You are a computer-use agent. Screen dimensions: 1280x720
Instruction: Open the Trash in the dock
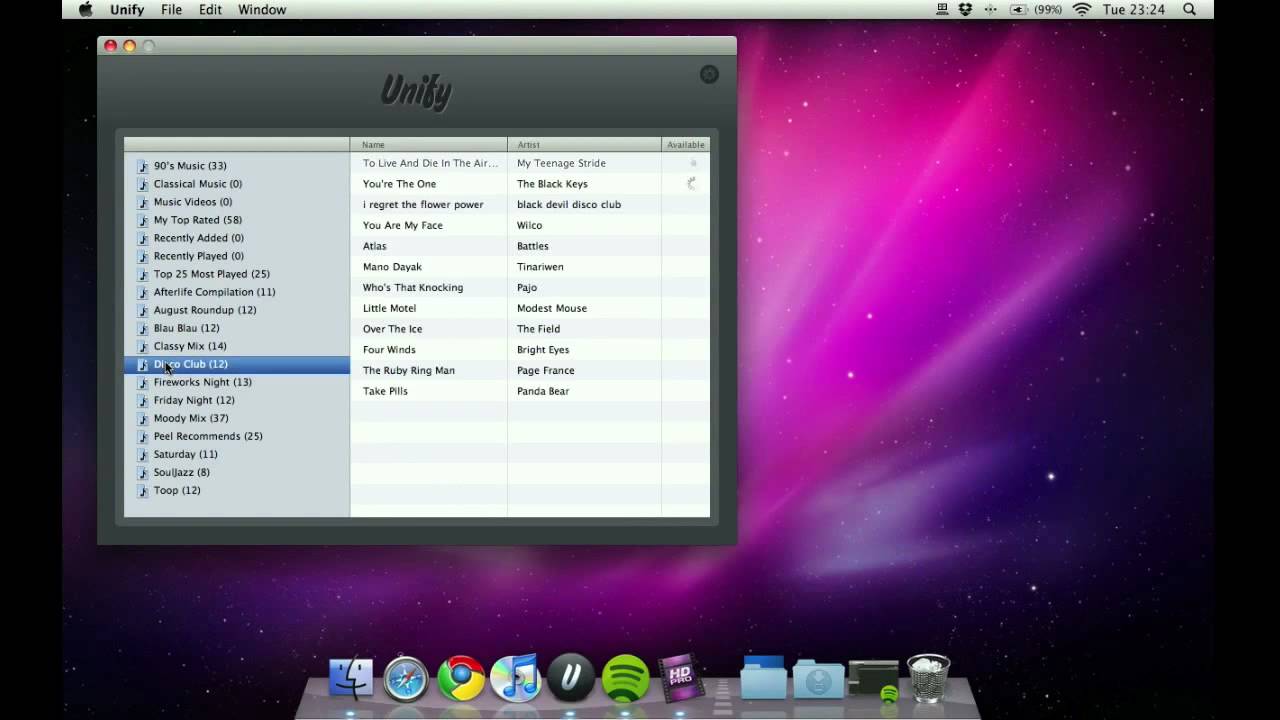click(928, 678)
